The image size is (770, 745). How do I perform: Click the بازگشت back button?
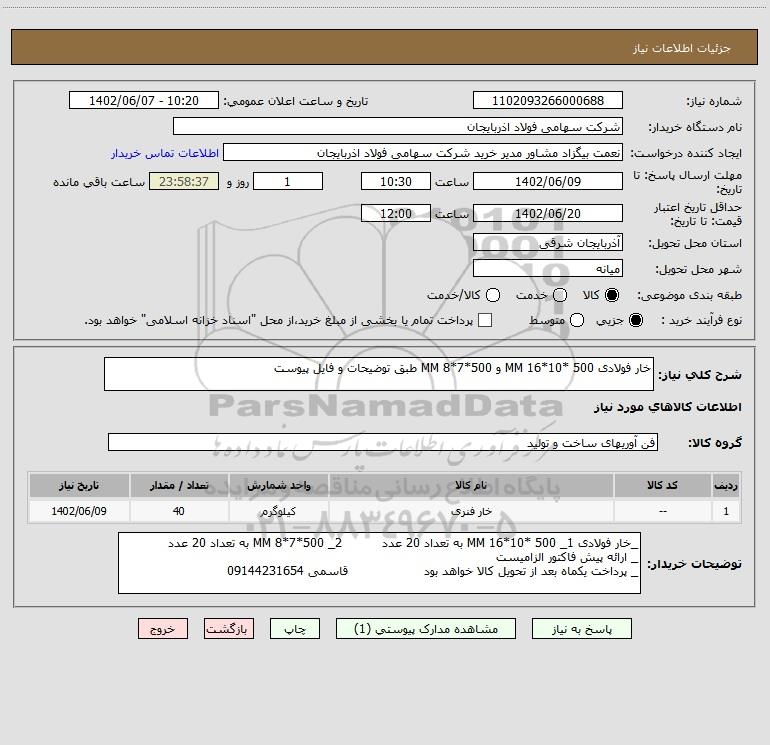(229, 629)
